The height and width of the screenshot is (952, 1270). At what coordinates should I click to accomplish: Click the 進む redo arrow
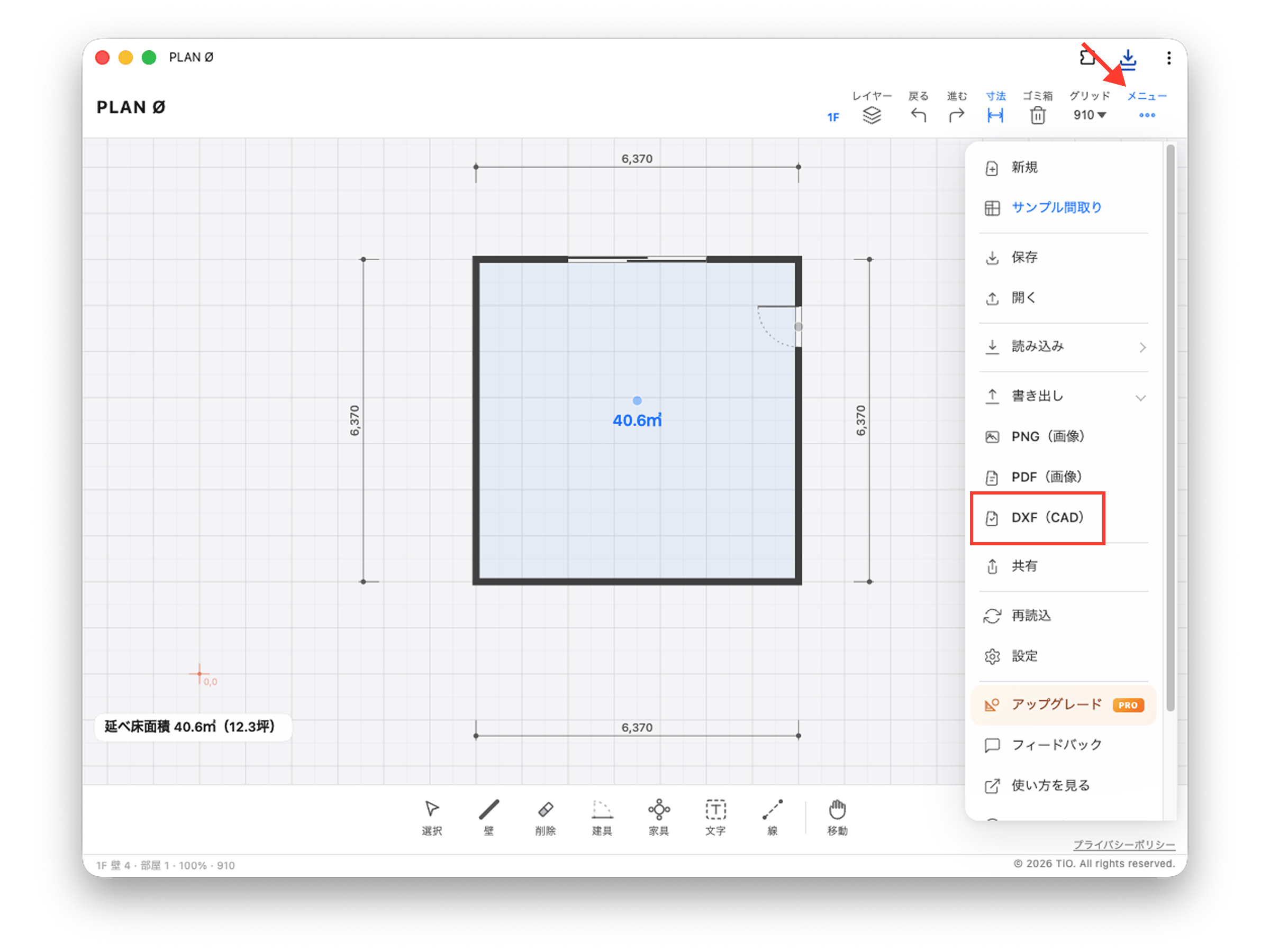(x=957, y=115)
